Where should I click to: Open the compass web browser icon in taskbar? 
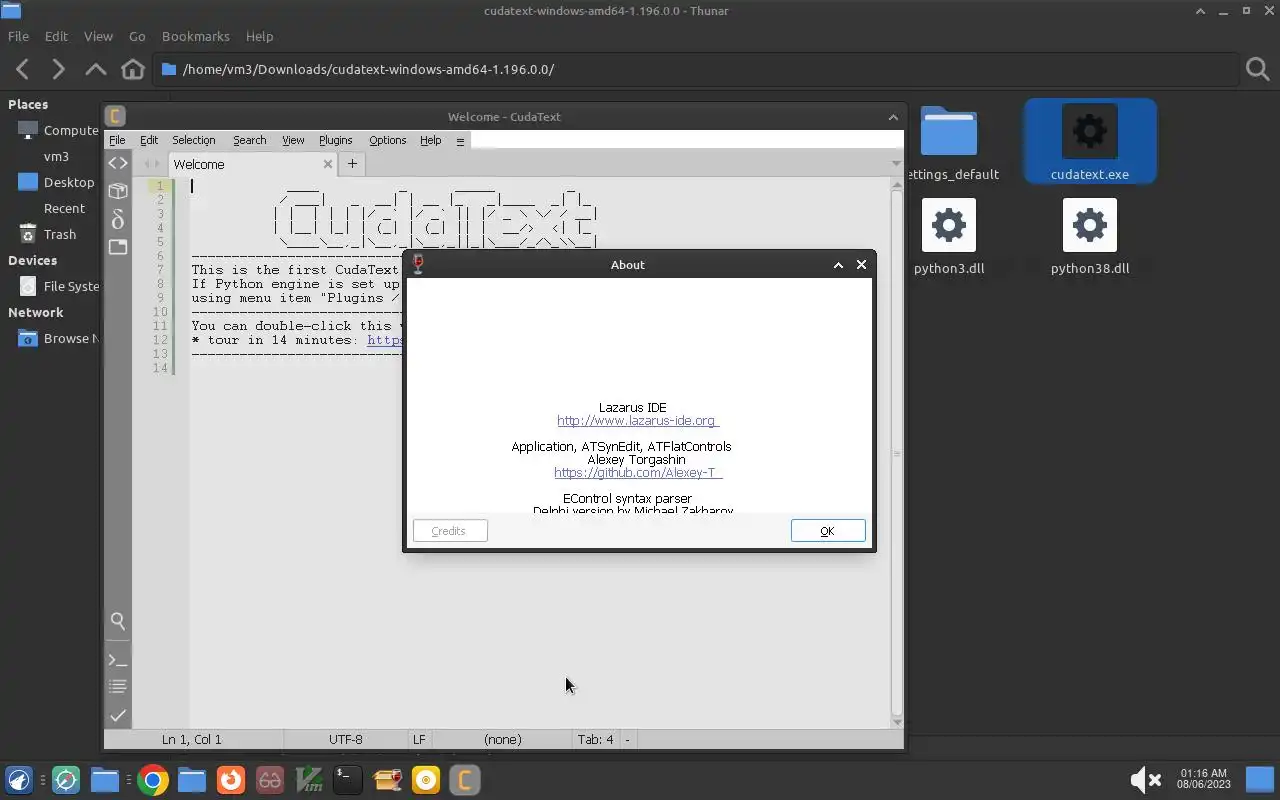point(66,780)
